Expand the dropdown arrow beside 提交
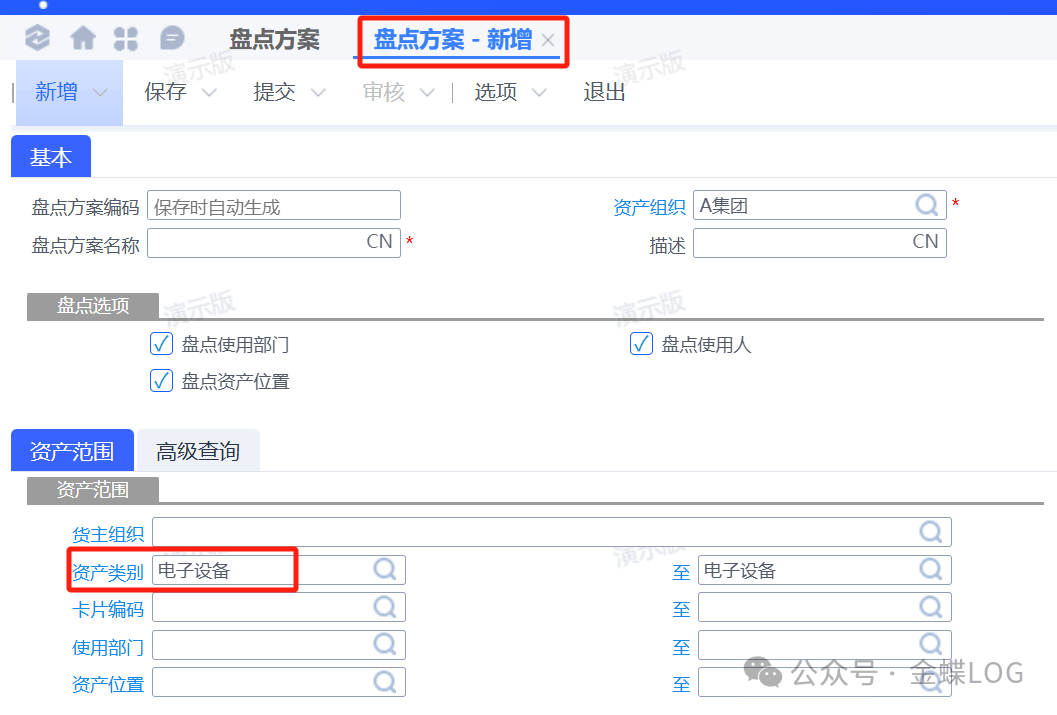Screen dimensions: 1057x715 click(318, 93)
